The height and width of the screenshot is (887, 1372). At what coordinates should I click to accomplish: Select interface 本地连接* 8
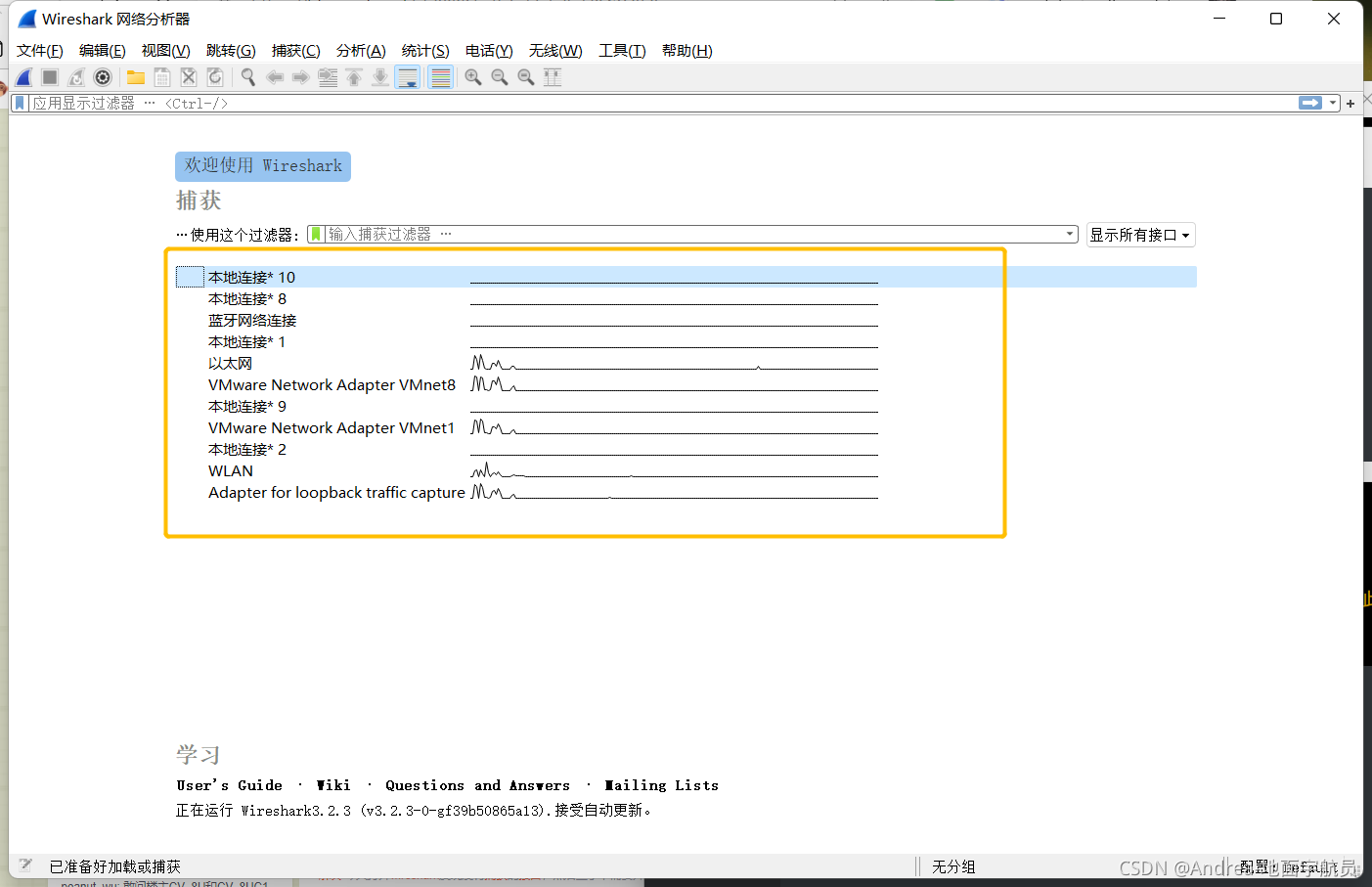[686, 298]
